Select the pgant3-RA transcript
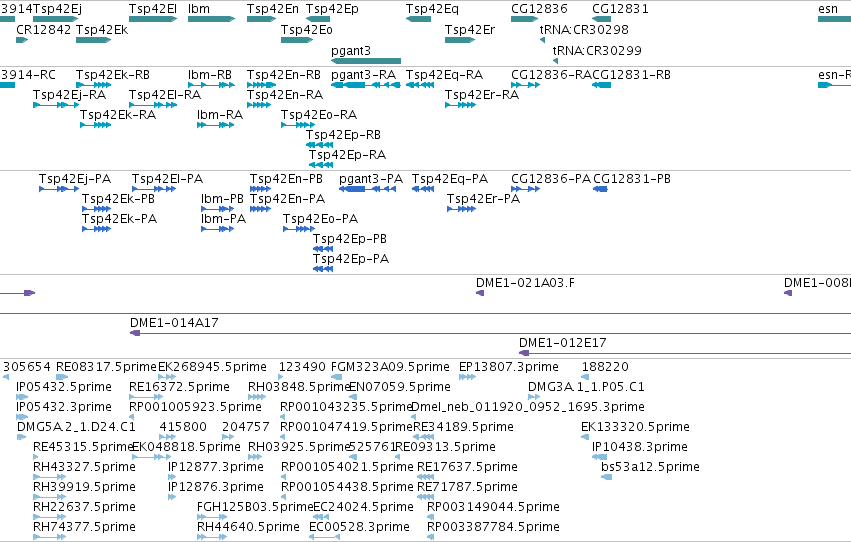This screenshot has height=542, width=851. [x=366, y=85]
